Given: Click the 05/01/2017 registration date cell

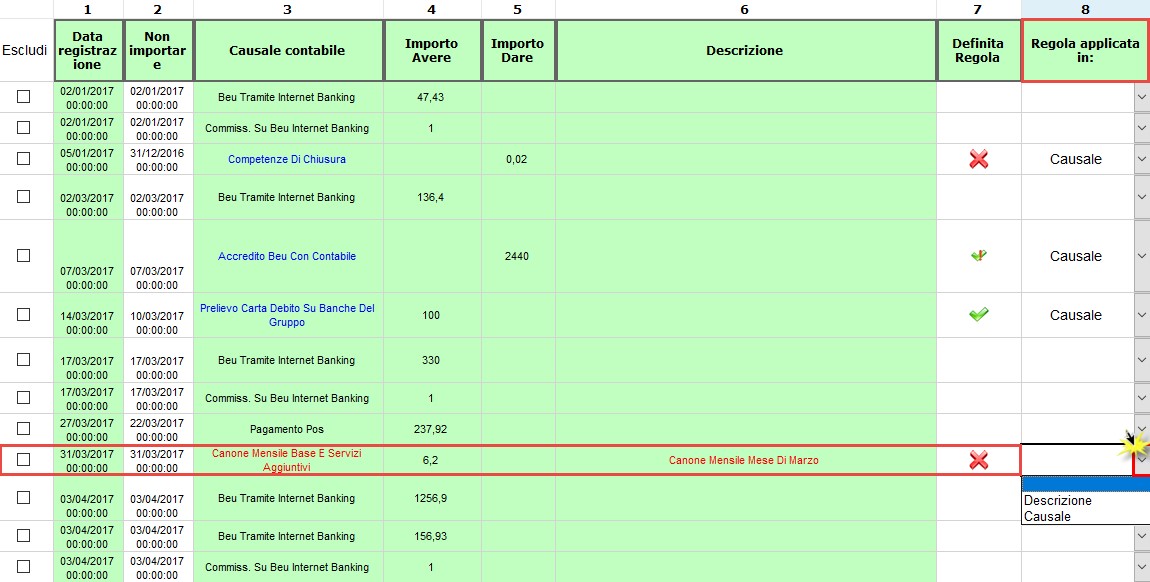Looking at the screenshot, I should pos(87,160).
